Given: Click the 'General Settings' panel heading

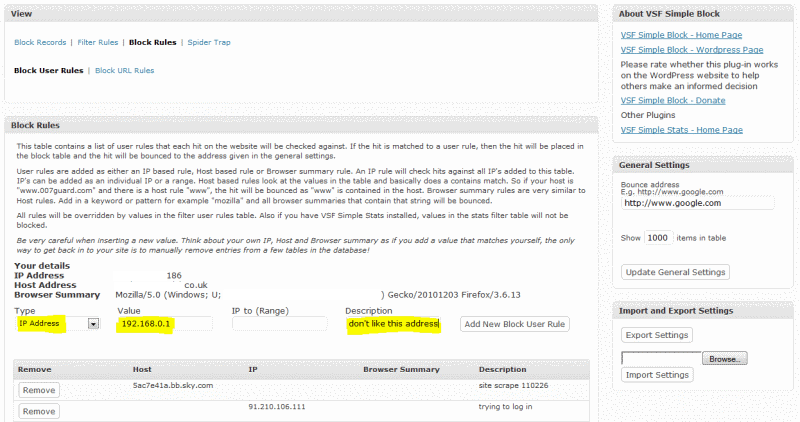Looking at the screenshot, I should (x=654, y=165).
